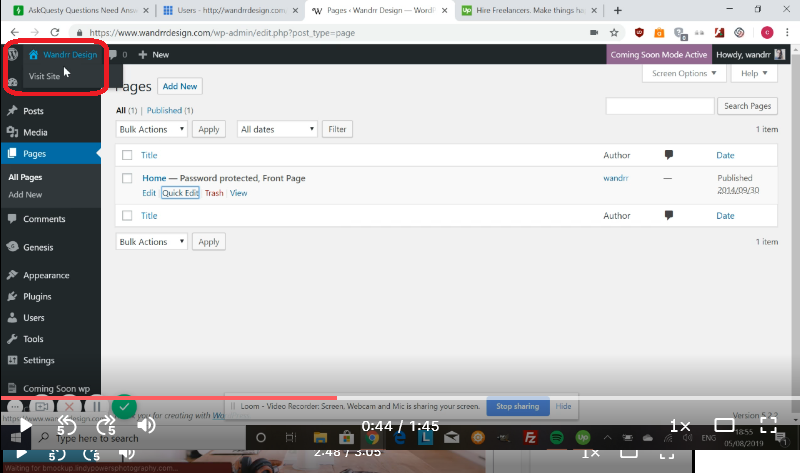Image resolution: width=800 pixels, height=473 pixels.
Task: Click the Coming Soon Mode Active notice
Action: pos(659,55)
